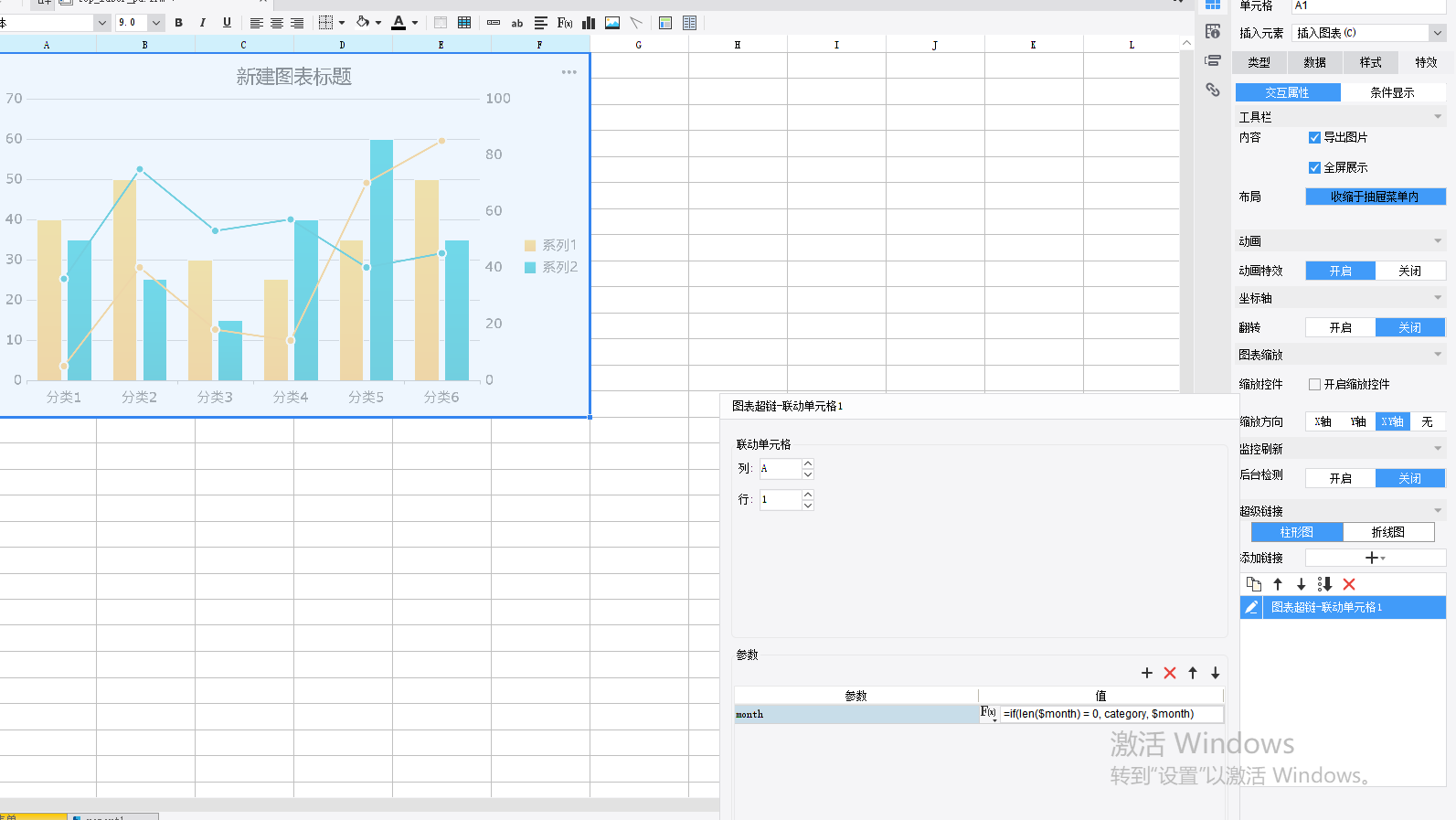Enable the 开启缩放控件 checkbox

click(1314, 385)
